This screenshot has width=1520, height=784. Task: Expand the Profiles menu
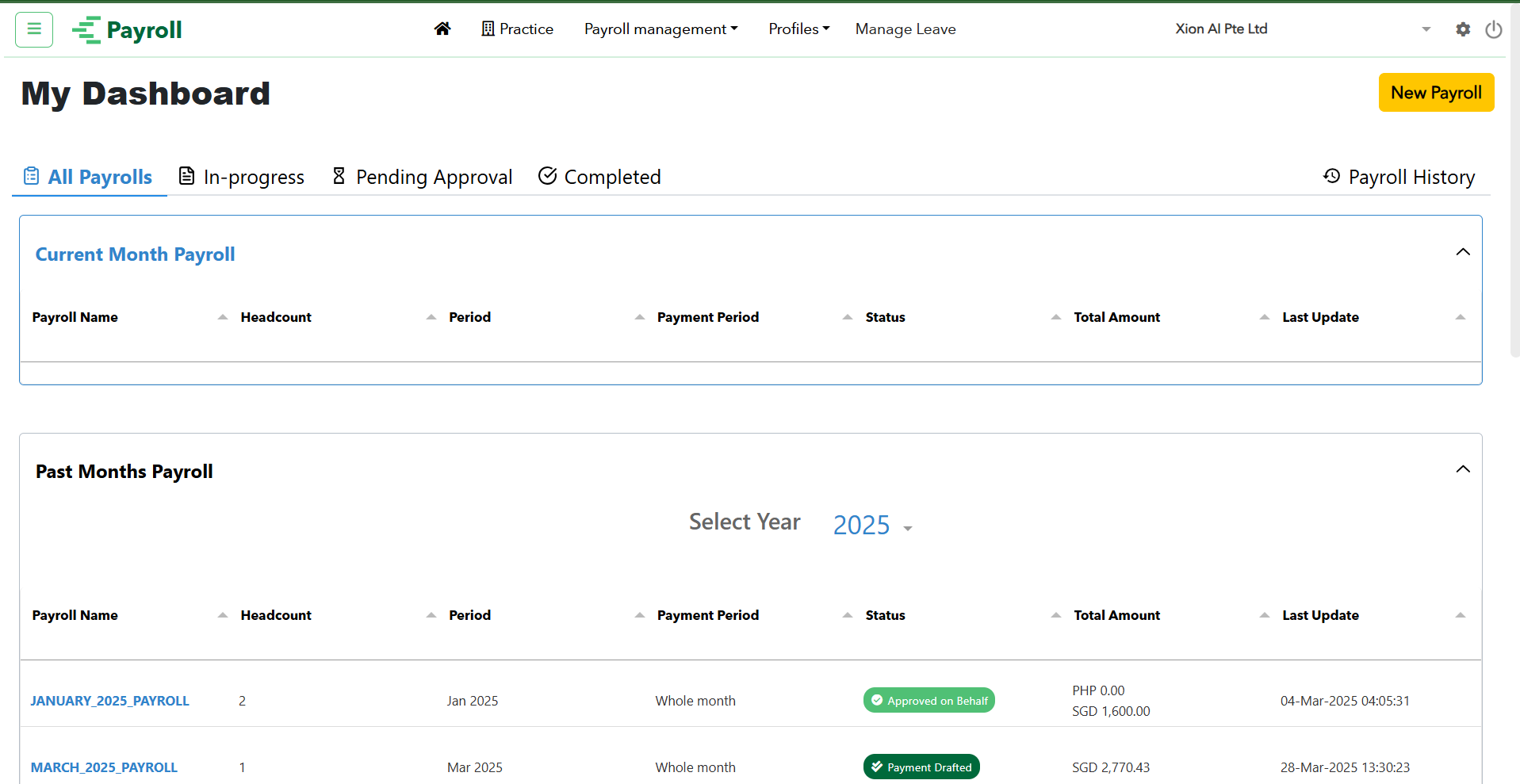798,29
